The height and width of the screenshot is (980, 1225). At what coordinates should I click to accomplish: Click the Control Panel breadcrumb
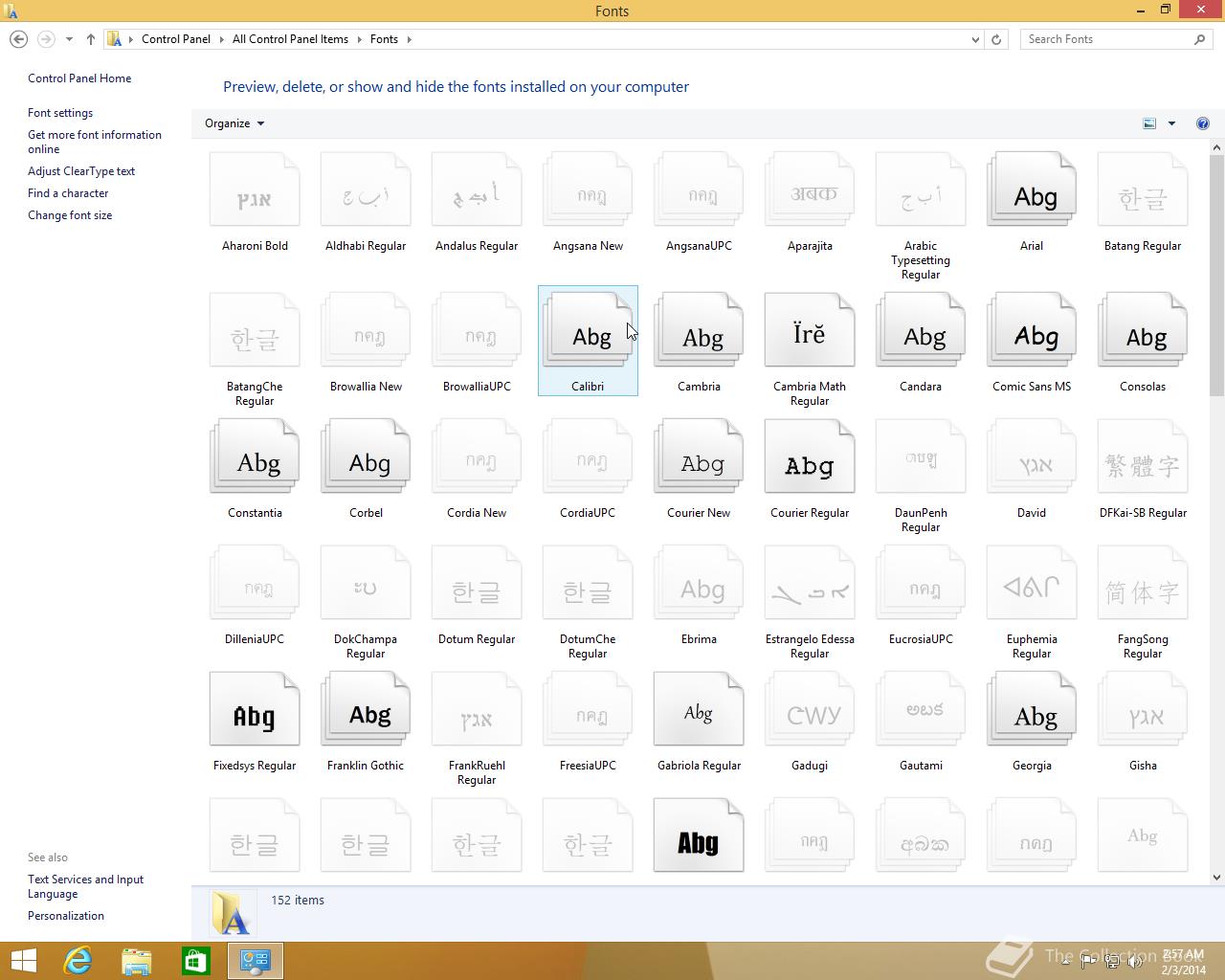point(176,39)
